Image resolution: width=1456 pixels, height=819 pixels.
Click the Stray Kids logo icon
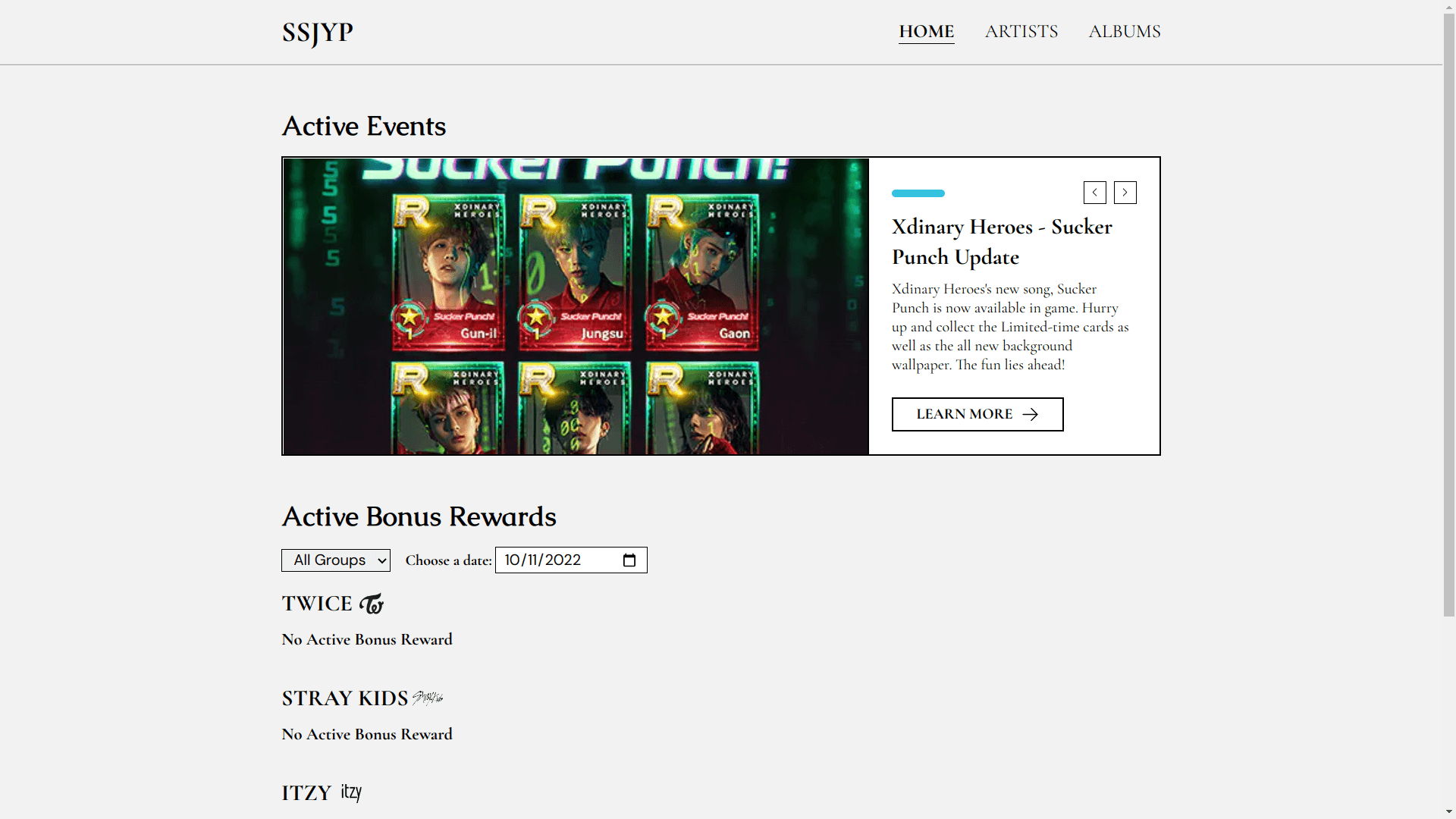pos(428,698)
